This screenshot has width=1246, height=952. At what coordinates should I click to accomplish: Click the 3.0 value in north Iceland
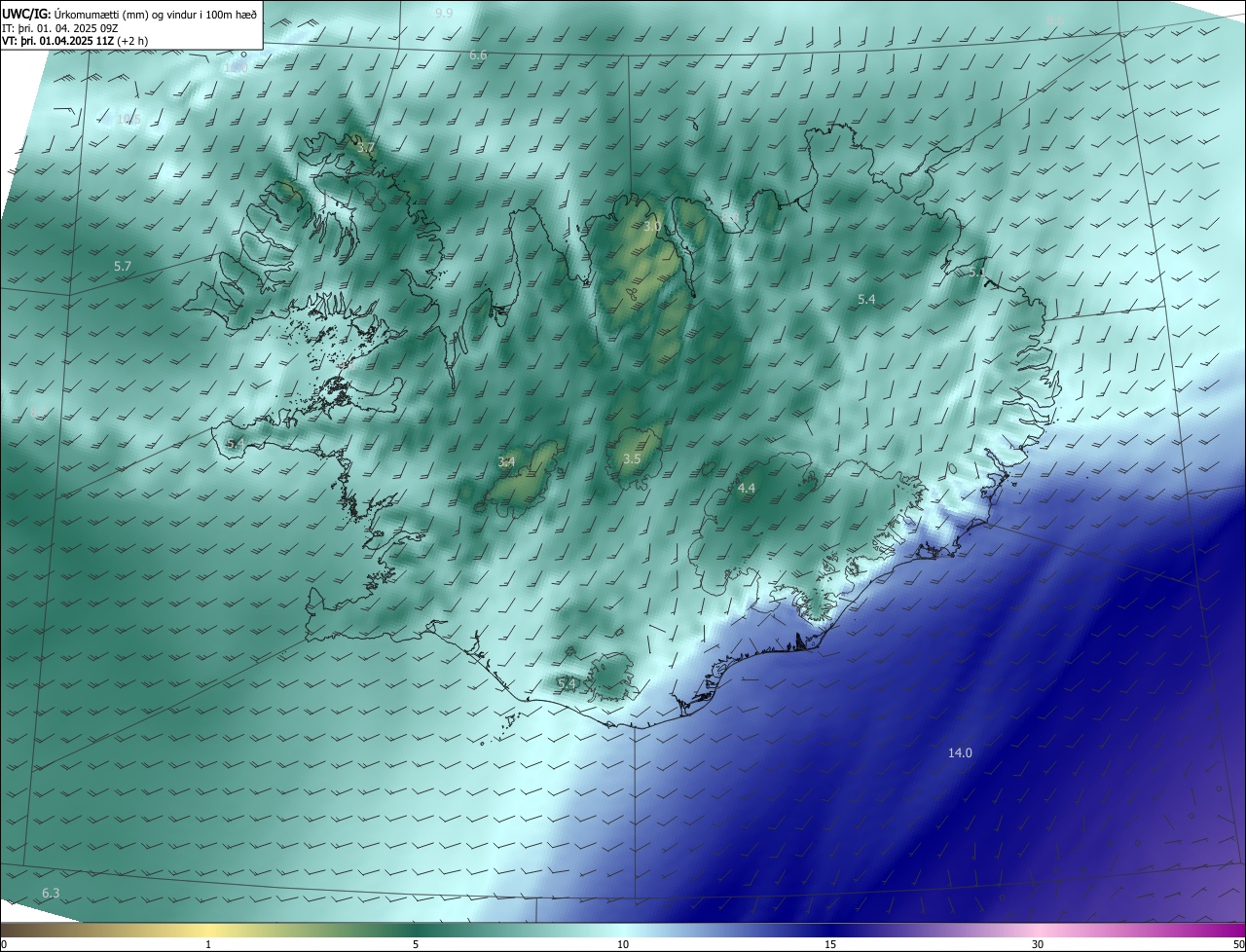point(651,226)
